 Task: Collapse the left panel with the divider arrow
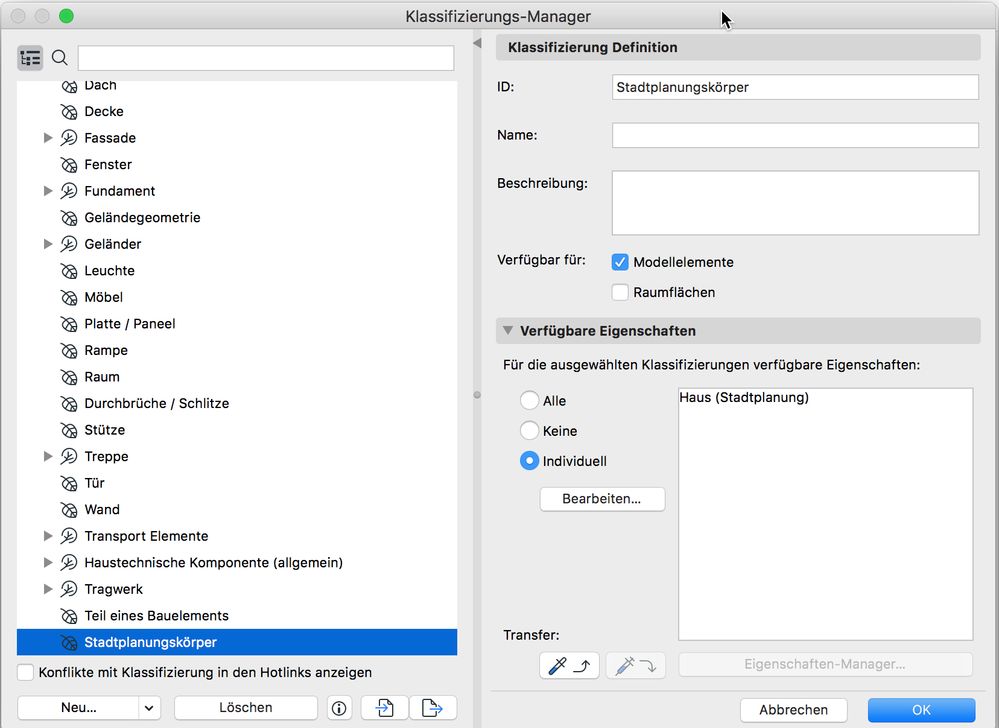tap(477, 43)
